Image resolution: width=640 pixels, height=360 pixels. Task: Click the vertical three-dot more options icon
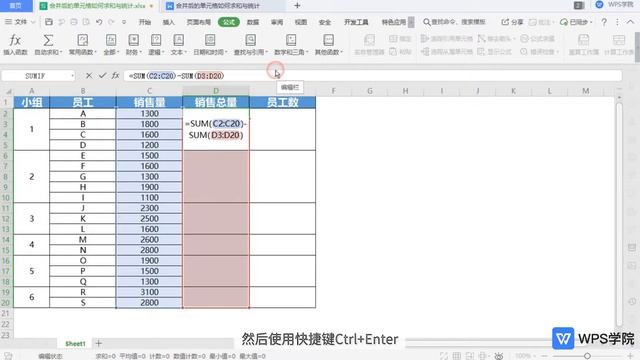(617, 22)
